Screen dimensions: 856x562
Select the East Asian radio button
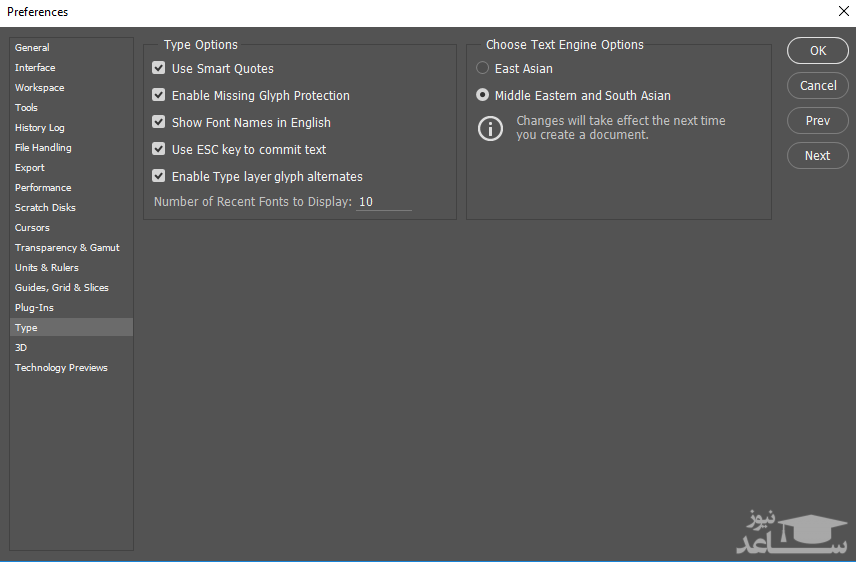click(x=483, y=69)
